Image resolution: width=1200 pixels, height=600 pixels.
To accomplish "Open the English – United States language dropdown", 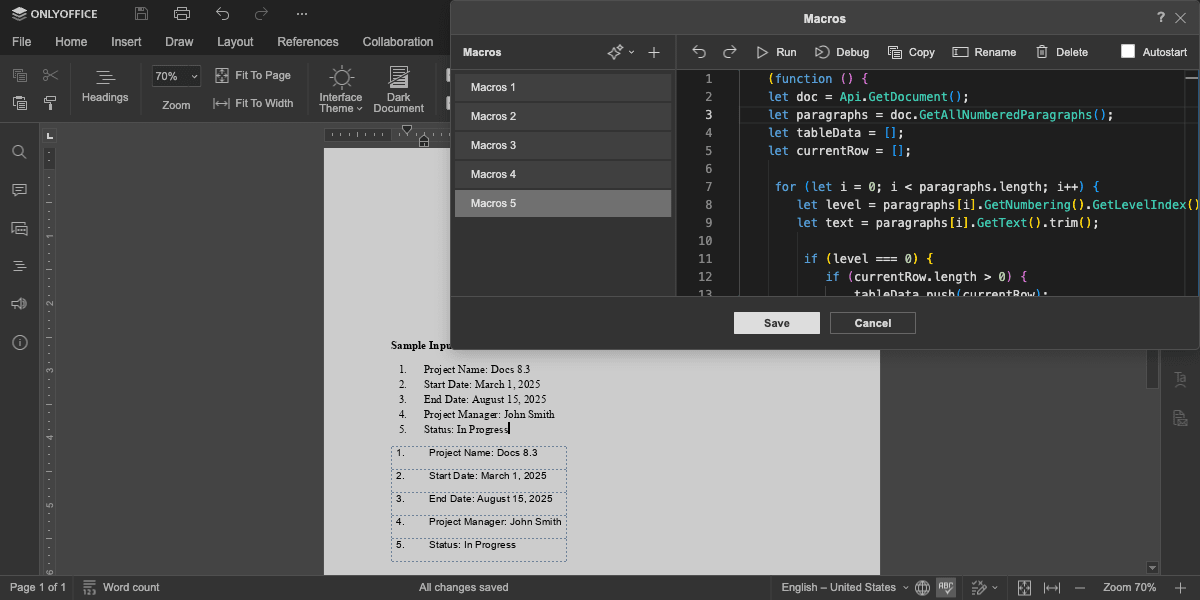I will 845,588.
